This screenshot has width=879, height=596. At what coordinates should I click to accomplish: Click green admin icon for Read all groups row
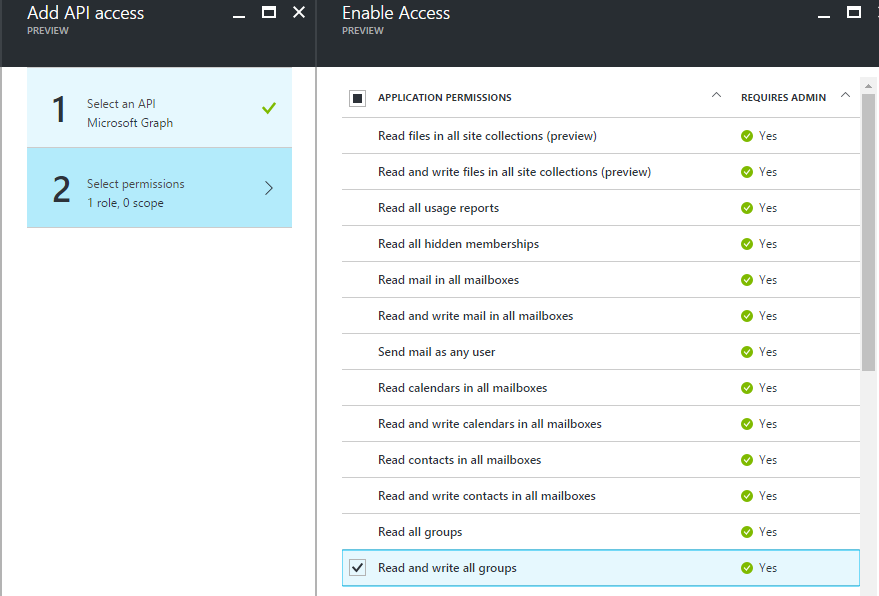pyautogui.click(x=747, y=532)
